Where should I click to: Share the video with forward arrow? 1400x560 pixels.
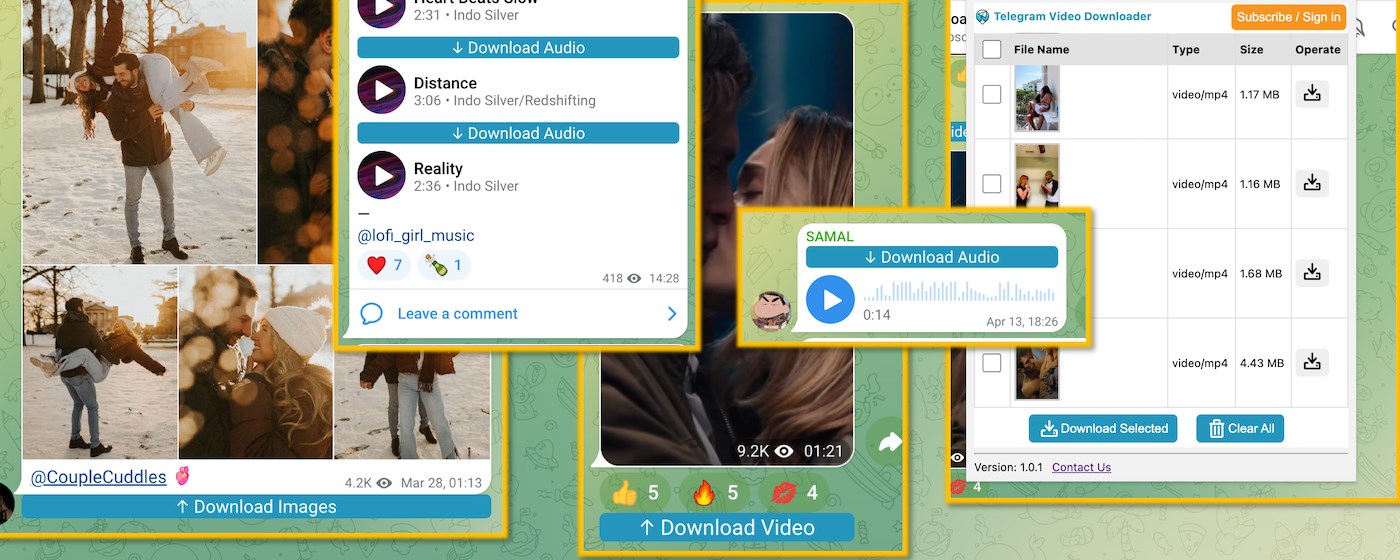tap(888, 441)
